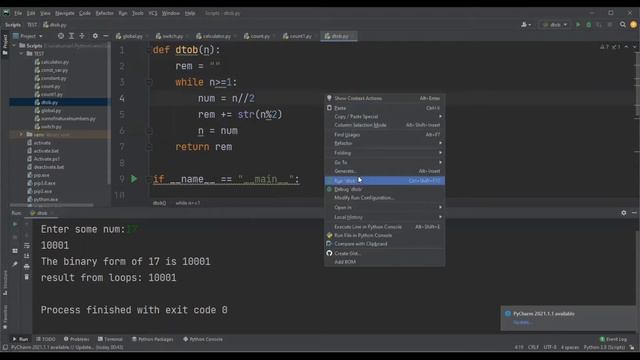
Task: Click the print icon in Run panel
Action: click(x=27, y=267)
